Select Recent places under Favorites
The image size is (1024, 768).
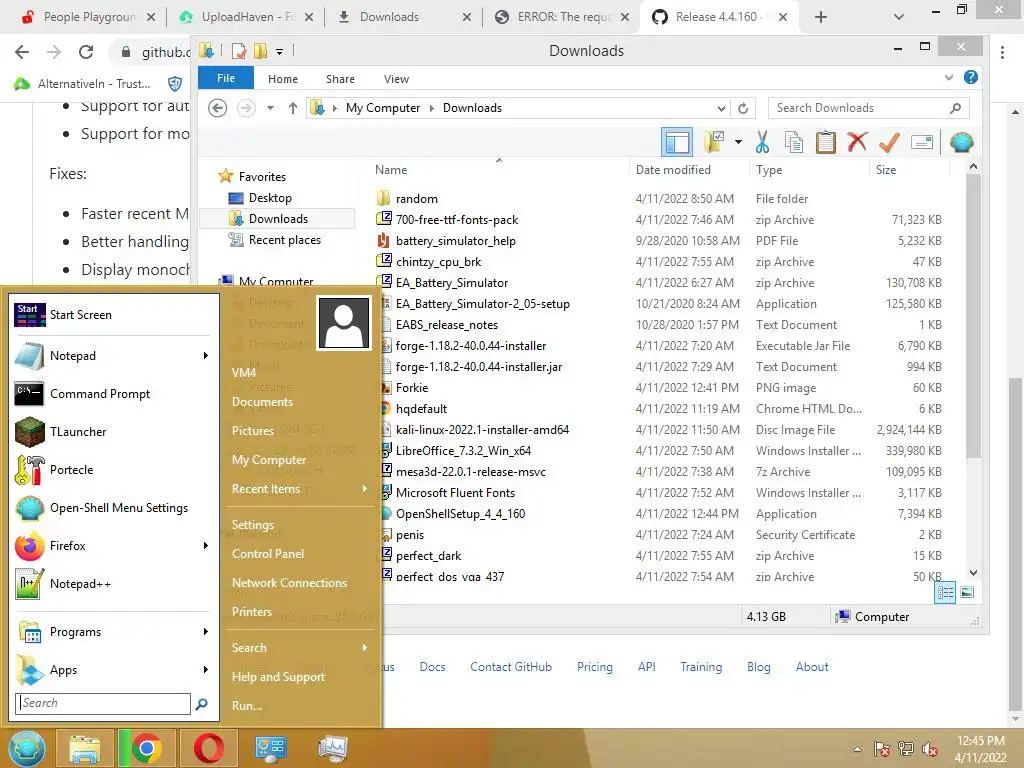(284, 240)
